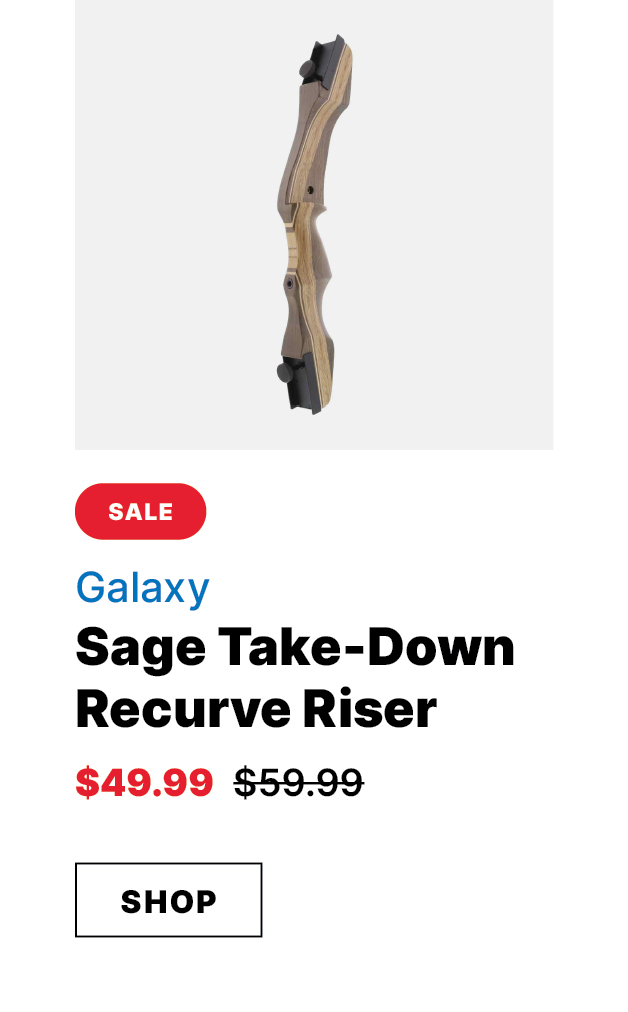Click the top limb bolt knob on the riser
Viewport: 628px width, 1012px height.
coord(307,68)
